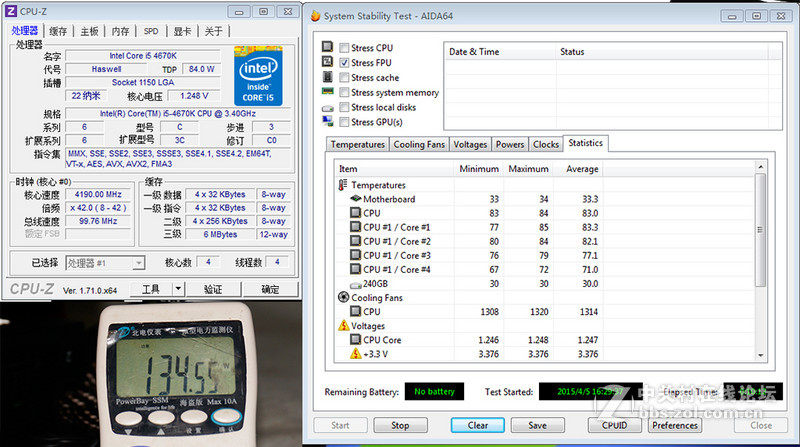Click the Clear button
Image resolution: width=800 pixels, height=447 pixels.
point(478,425)
